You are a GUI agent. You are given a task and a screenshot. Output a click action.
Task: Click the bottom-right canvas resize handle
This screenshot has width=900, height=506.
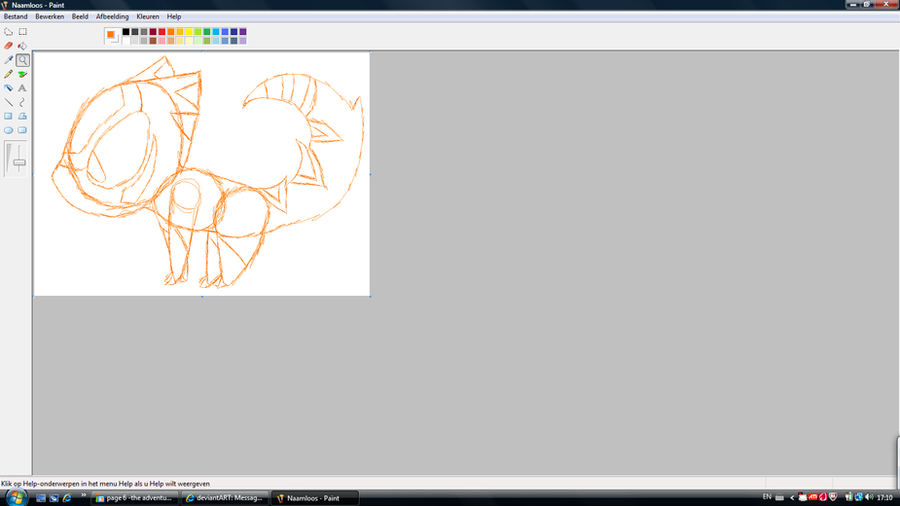click(x=370, y=297)
